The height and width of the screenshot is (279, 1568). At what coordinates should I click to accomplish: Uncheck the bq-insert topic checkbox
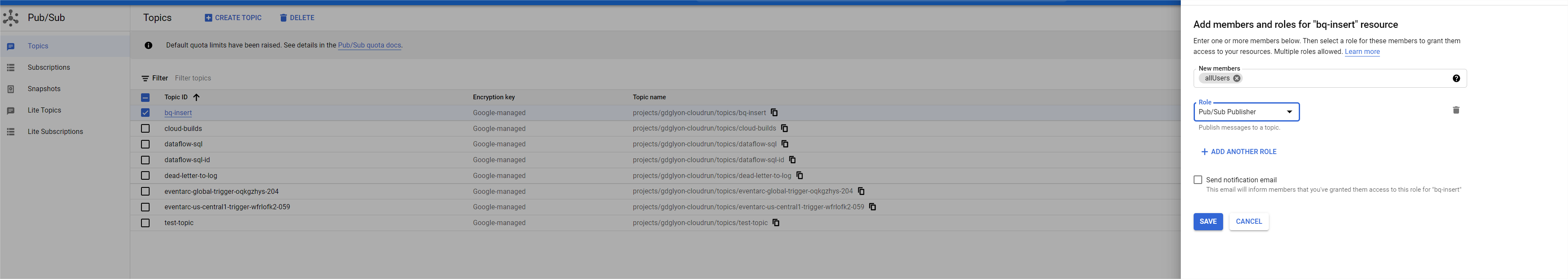point(145,113)
